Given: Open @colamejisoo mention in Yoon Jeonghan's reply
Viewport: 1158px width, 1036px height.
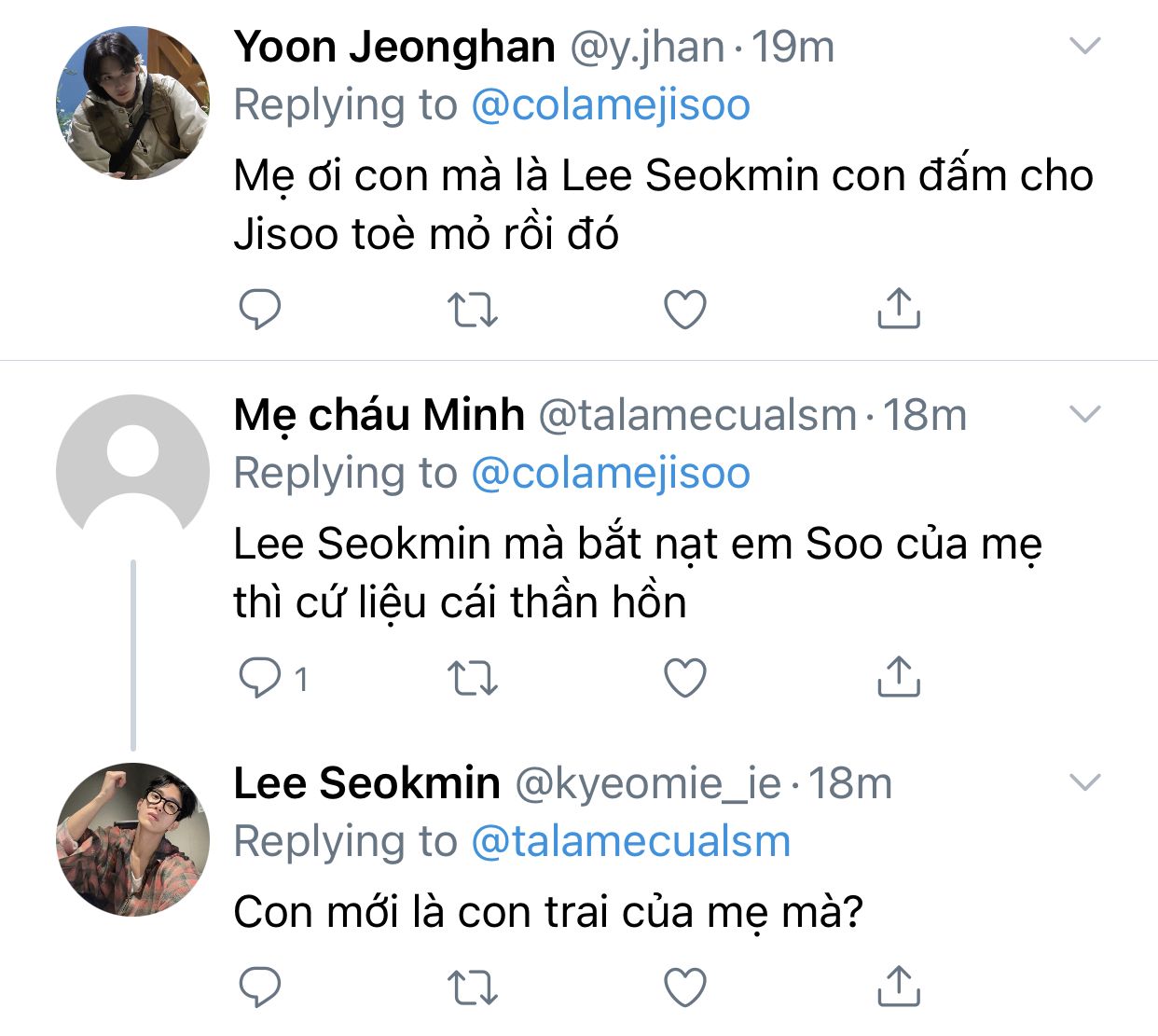Looking at the screenshot, I should [610, 104].
